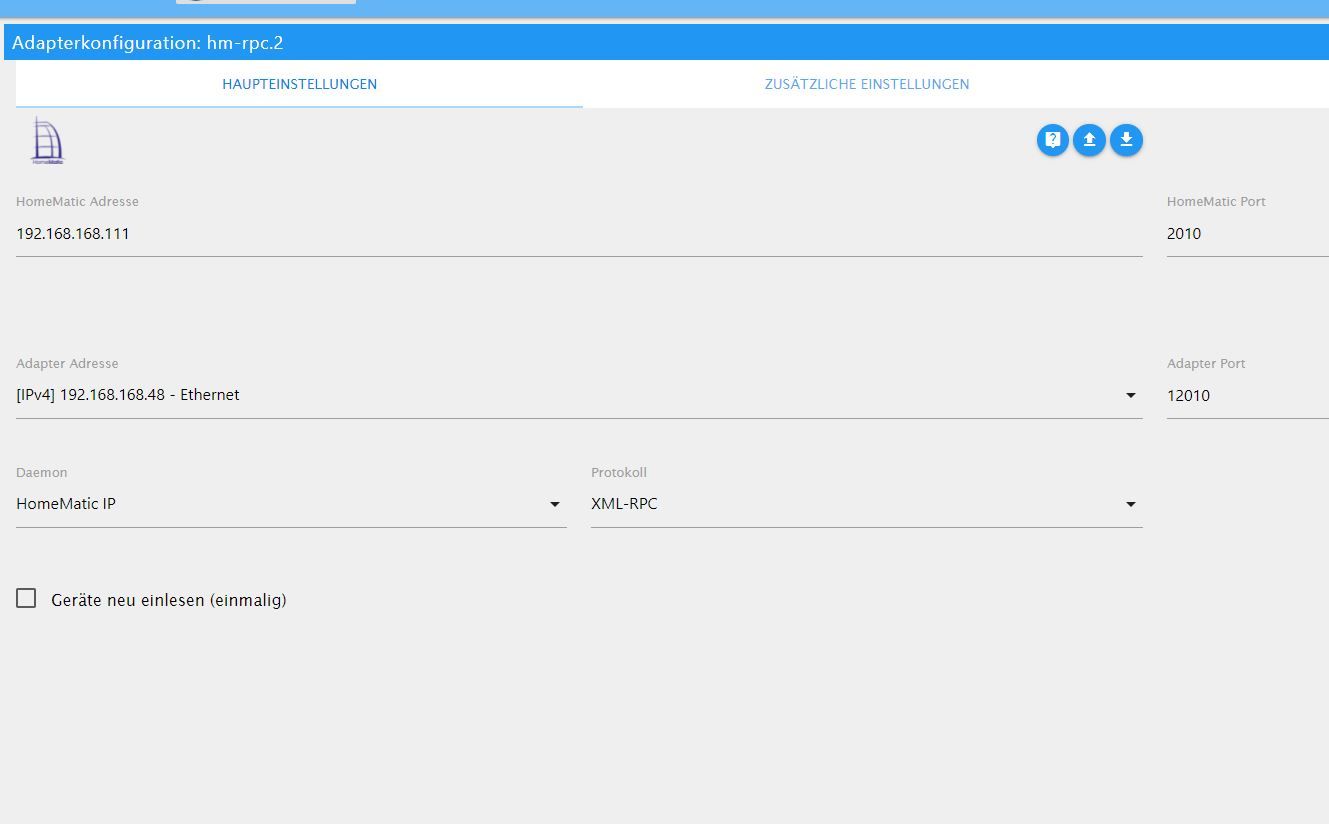Screen dimensions: 1329x824
Task: Click the HomeMatic Port field with 2010
Action: click(1247, 234)
